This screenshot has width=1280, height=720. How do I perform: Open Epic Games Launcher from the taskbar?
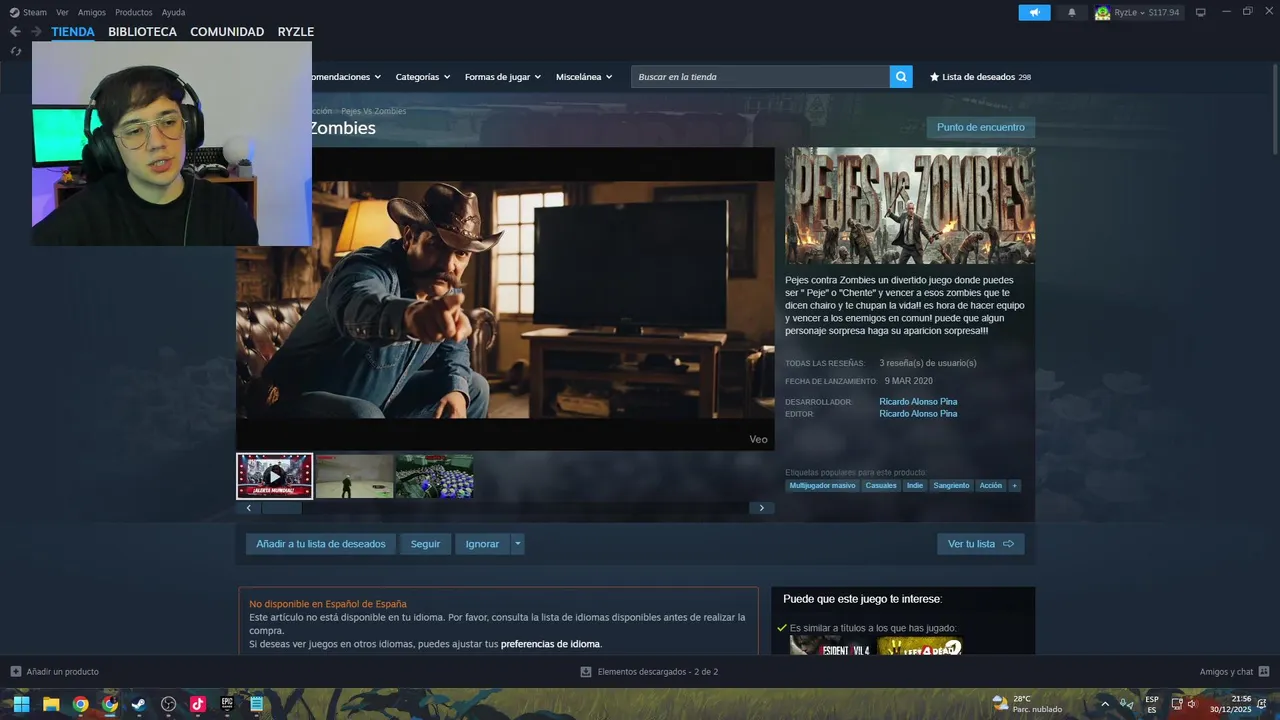point(227,704)
